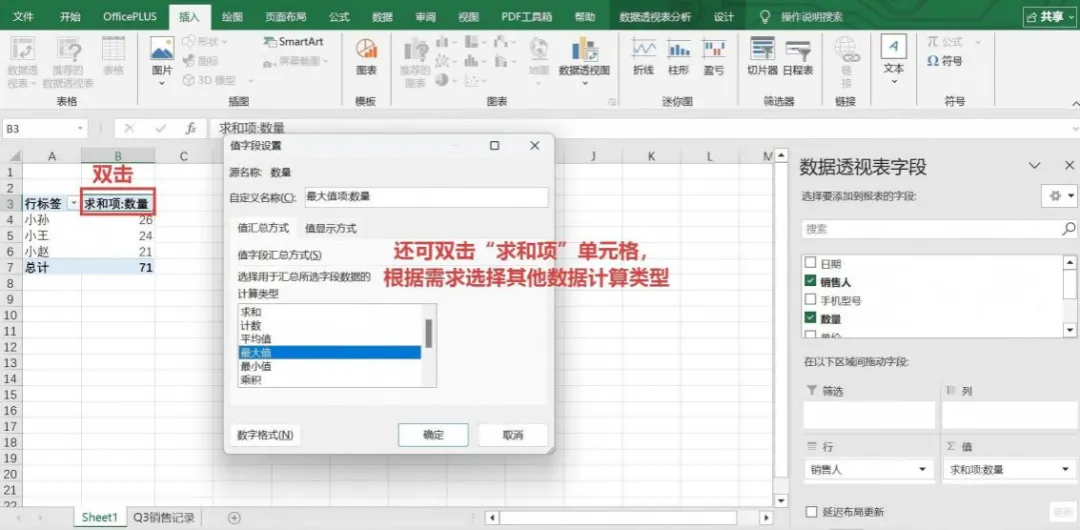Insert a 数据透视图 pivot chart
The height and width of the screenshot is (530, 1080).
[584, 58]
